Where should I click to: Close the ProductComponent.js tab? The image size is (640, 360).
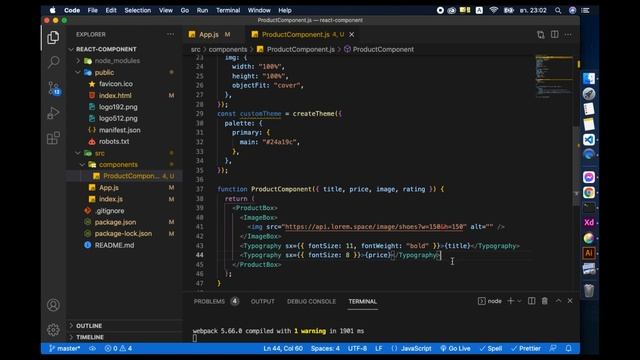[x=351, y=35]
